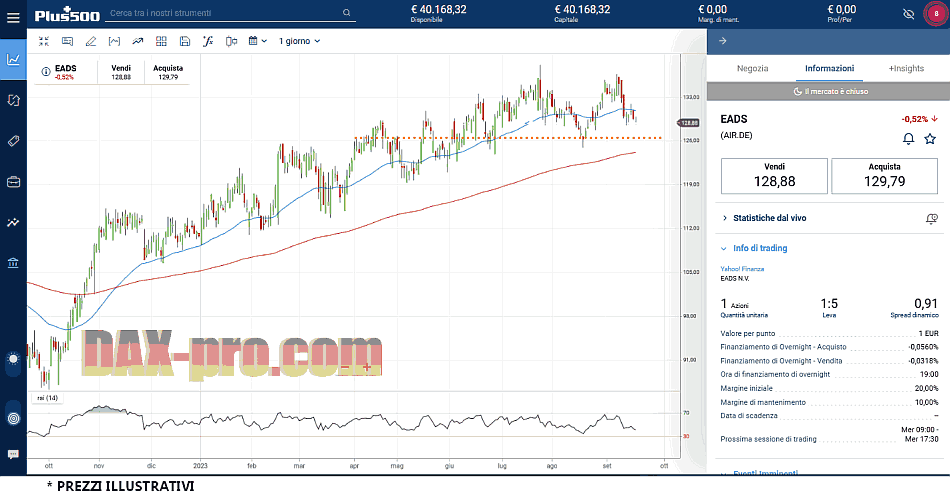Click the Disponibile € 40.168,32 balance

click(439, 13)
